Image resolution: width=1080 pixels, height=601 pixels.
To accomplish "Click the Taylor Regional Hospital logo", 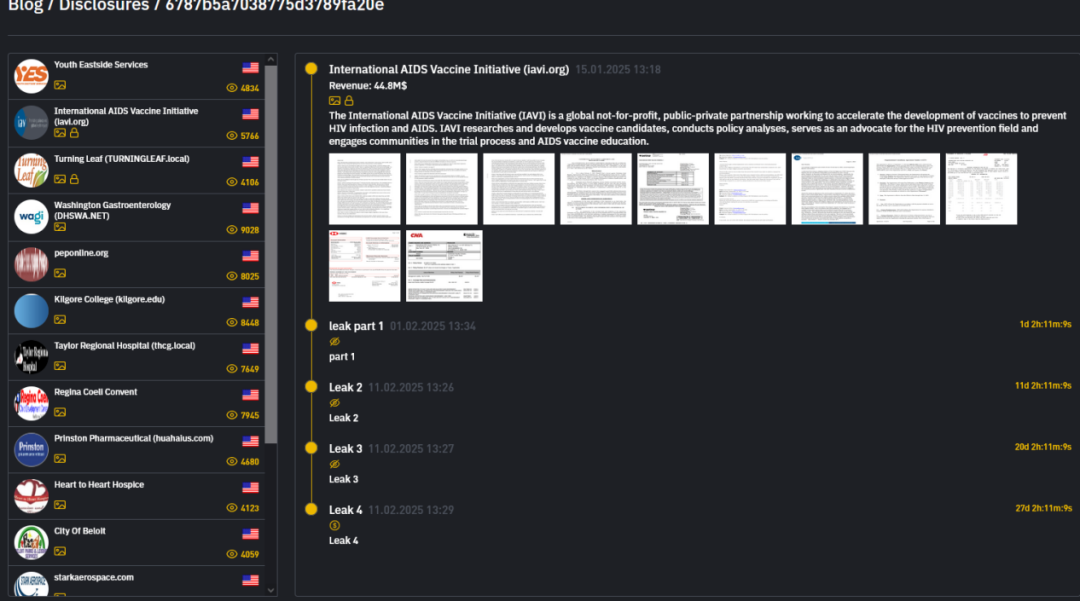I will (31, 357).
